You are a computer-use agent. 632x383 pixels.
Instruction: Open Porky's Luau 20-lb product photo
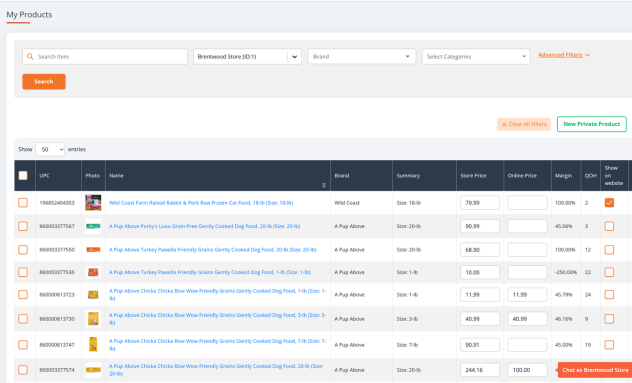pos(93,226)
